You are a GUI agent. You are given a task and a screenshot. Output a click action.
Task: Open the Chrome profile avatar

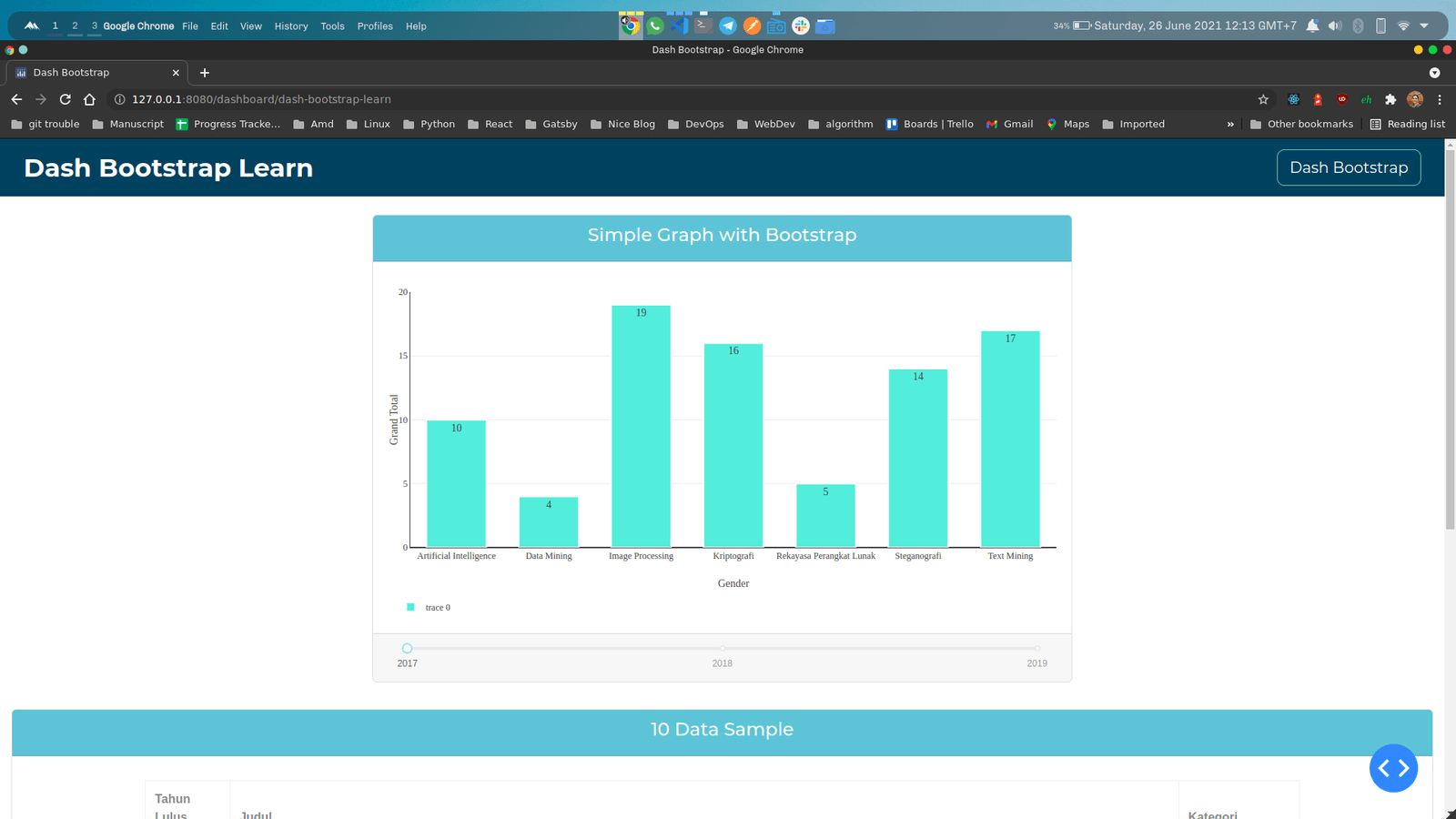[1415, 99]
